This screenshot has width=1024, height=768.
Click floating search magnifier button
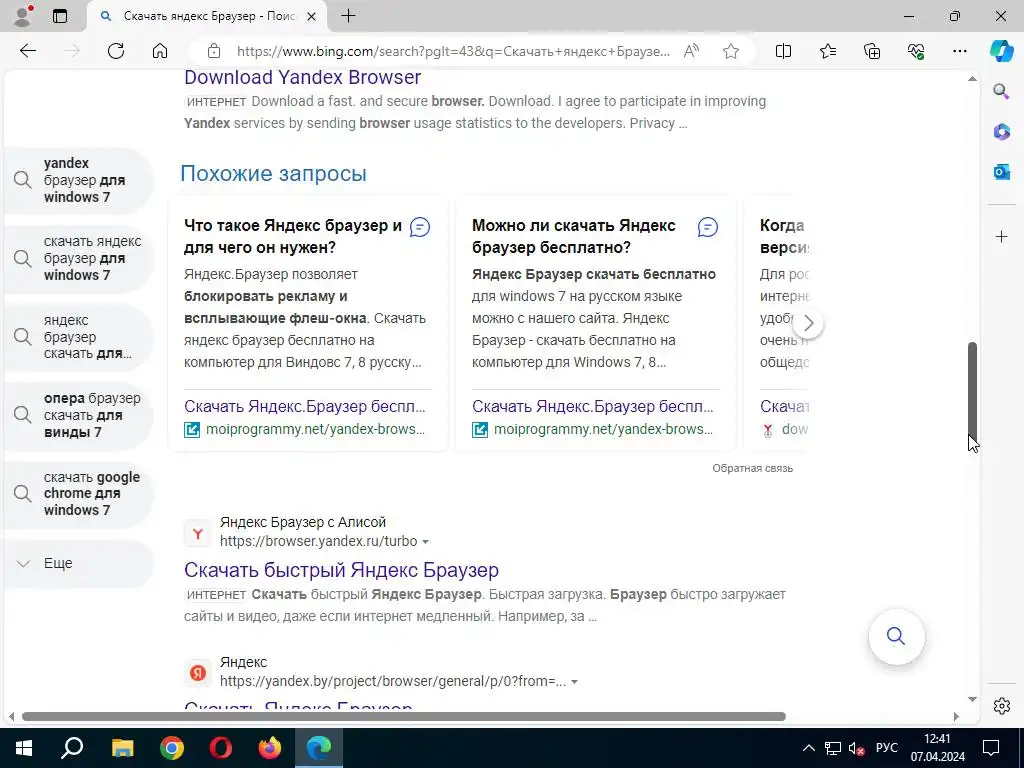896,636
